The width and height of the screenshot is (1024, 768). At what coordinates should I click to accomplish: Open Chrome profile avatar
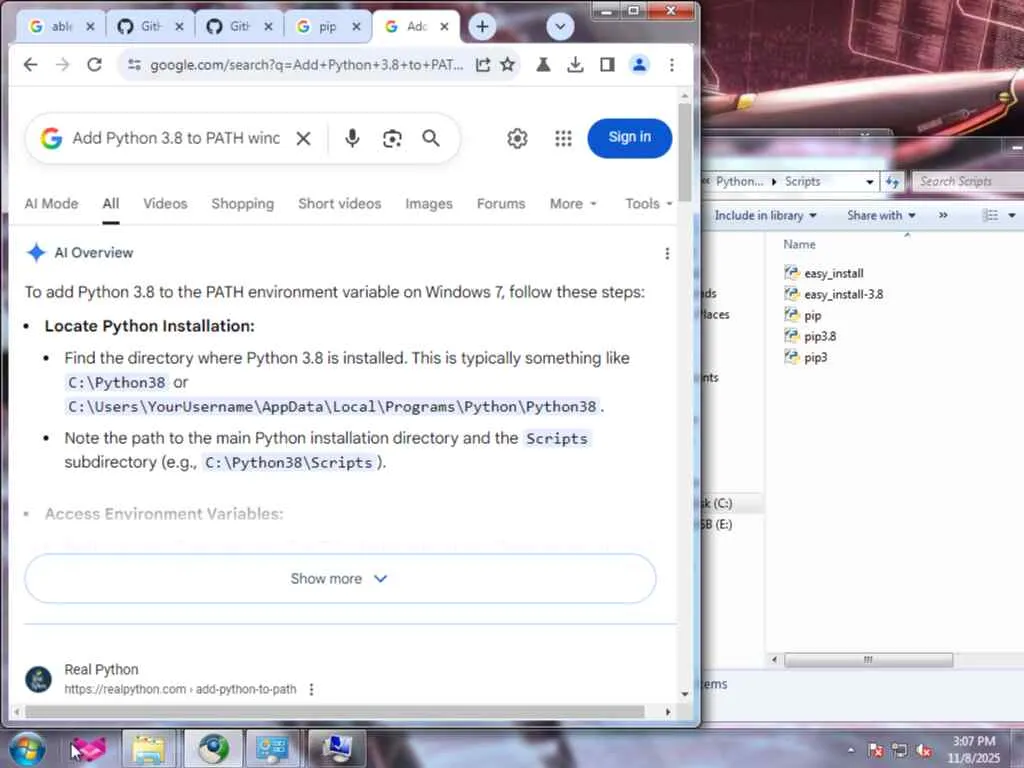(x=639, y=65)
